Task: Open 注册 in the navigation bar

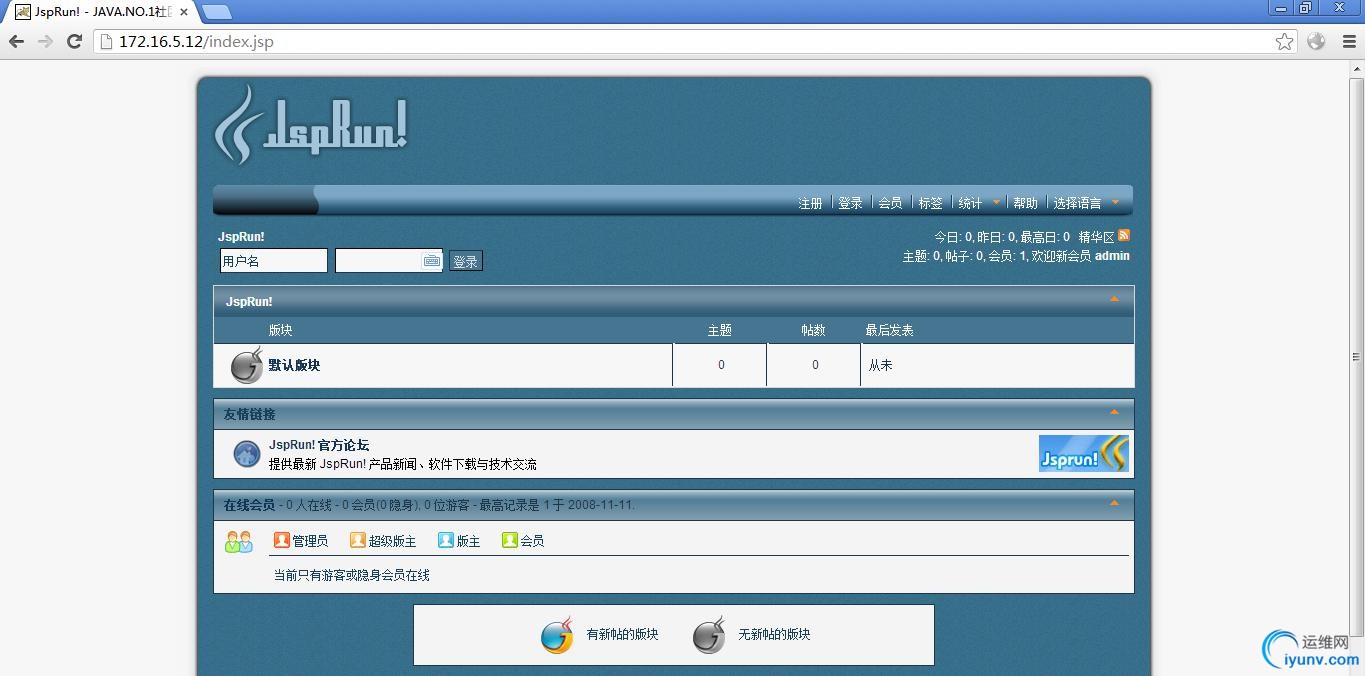Action: pyautogui.click(x=810, y=203)
